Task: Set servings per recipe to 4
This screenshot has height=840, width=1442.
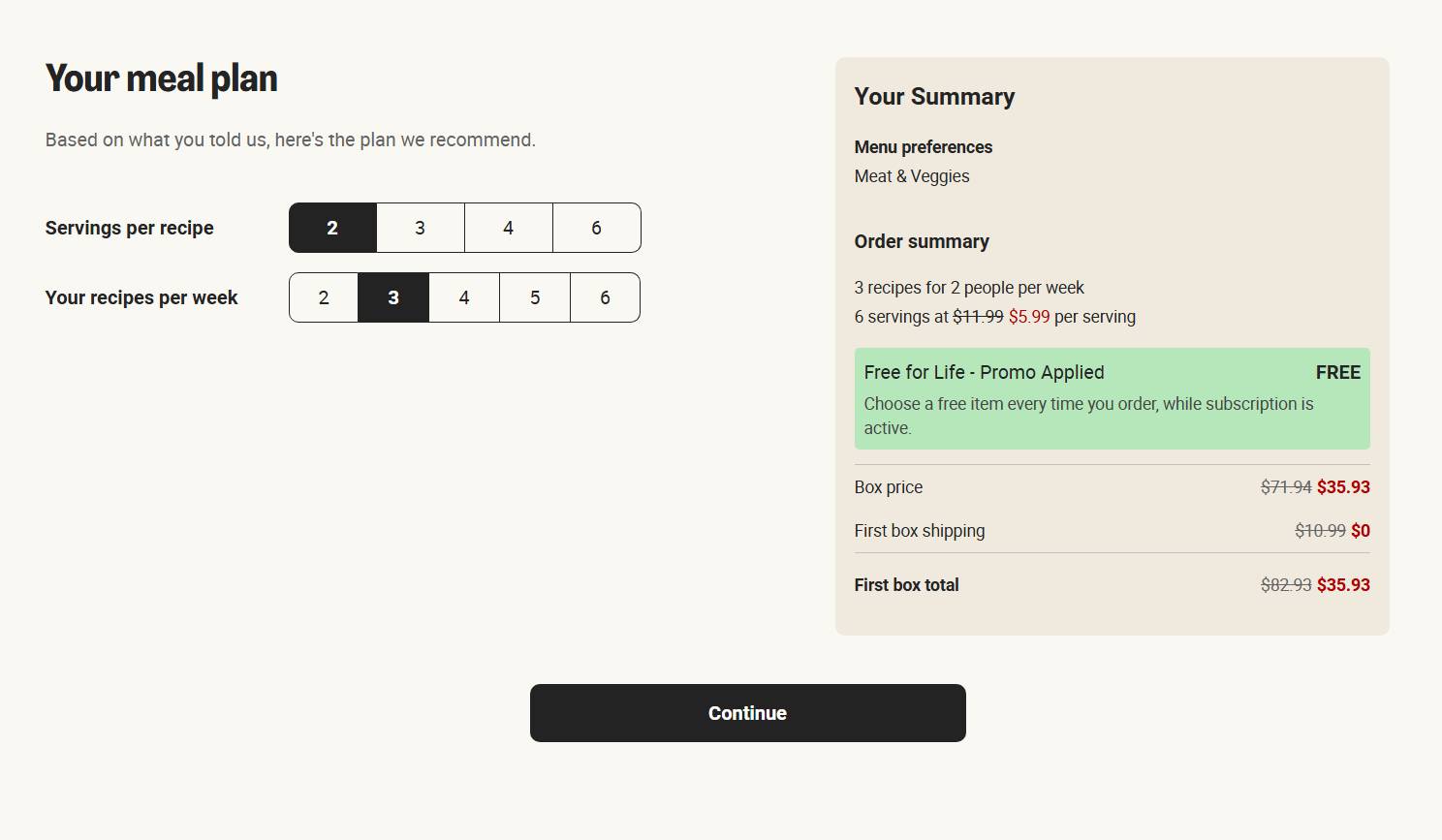Action: pos(509,228)
